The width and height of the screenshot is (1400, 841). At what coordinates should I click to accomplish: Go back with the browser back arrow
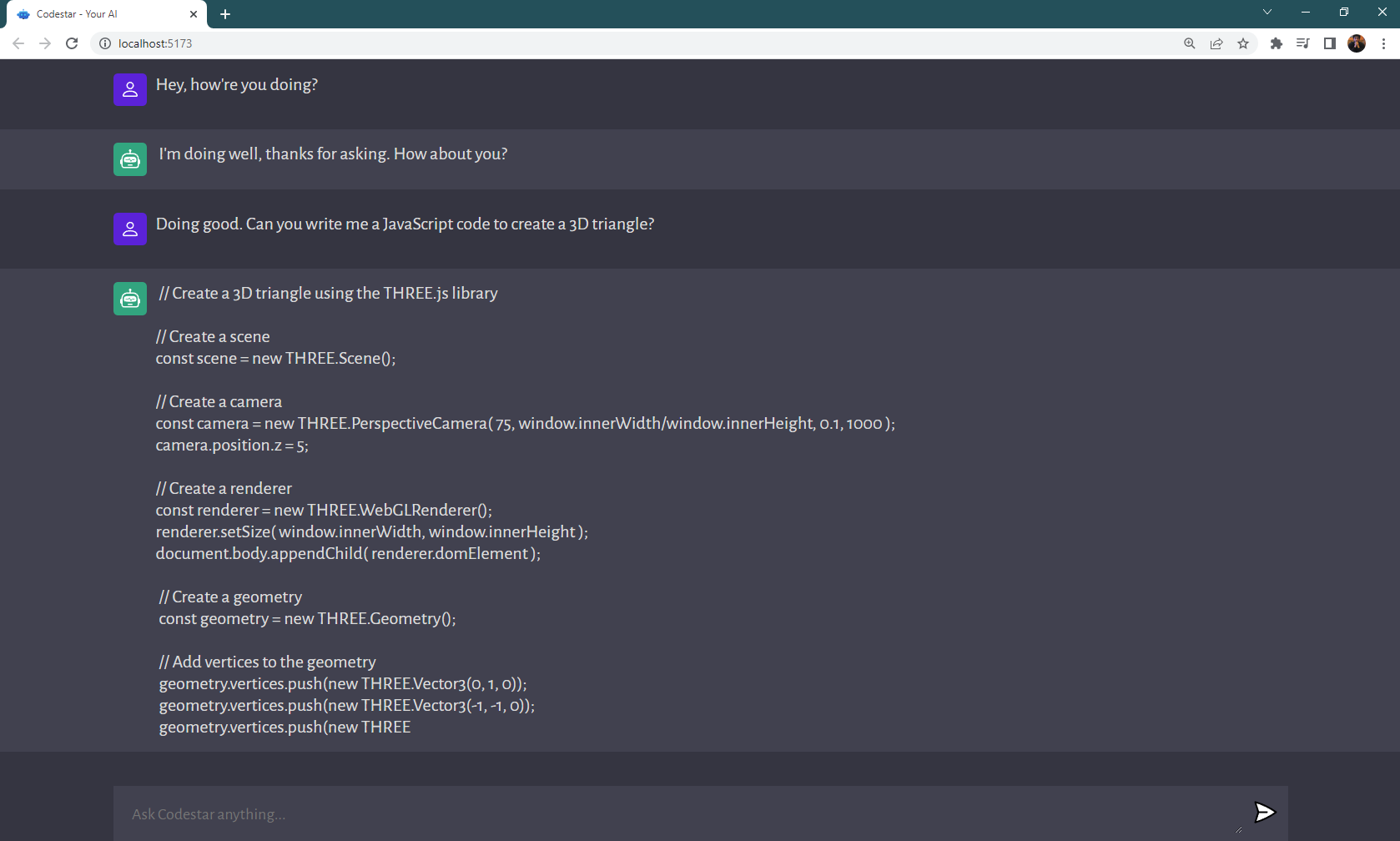pyautogui.click(x=18, y=43)
